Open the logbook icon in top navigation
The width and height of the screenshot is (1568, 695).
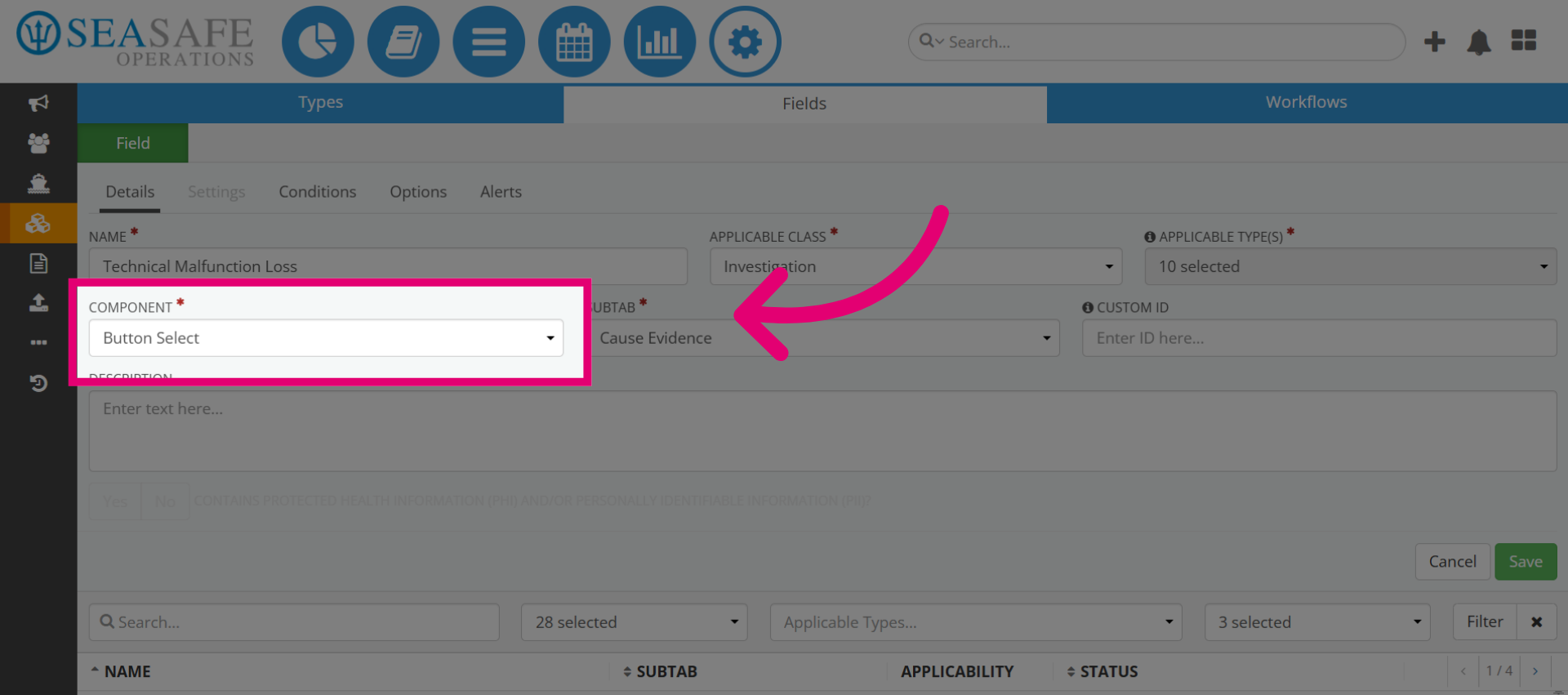pyautogui.click(x=403, y=42)
